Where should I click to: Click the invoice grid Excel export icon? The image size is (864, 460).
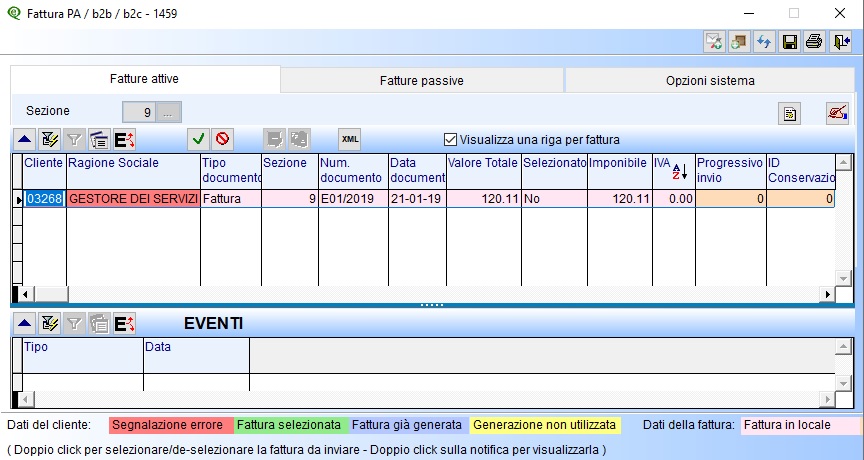tap(125, 139)
